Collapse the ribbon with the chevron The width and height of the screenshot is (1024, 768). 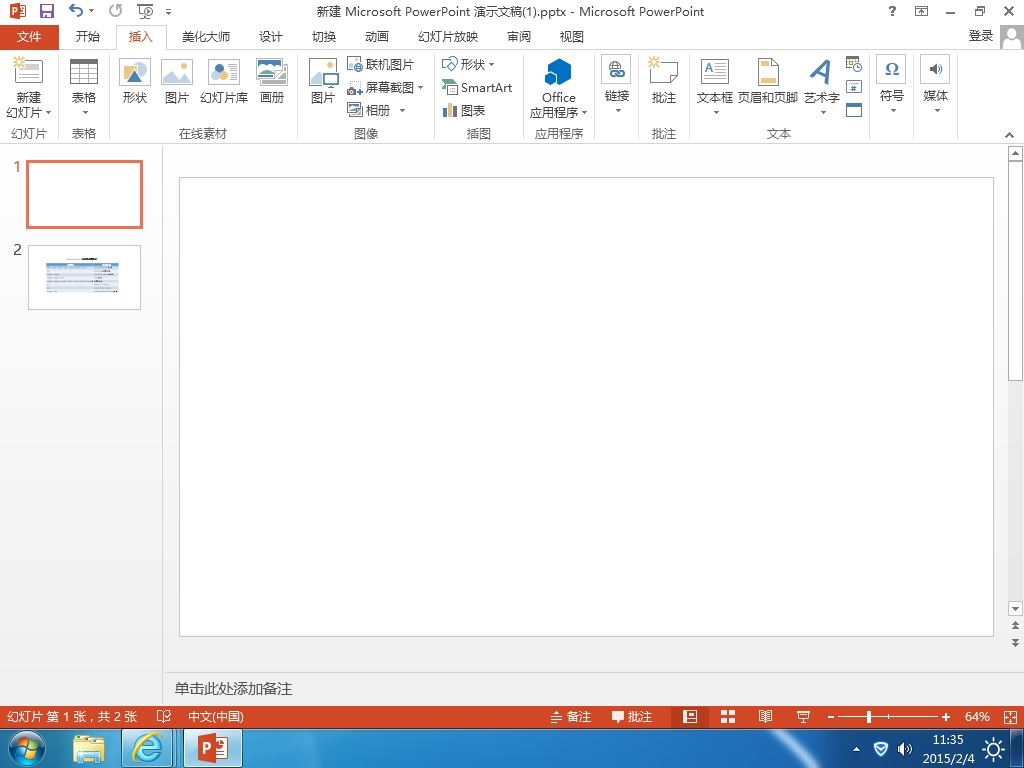coord(1010,135)
